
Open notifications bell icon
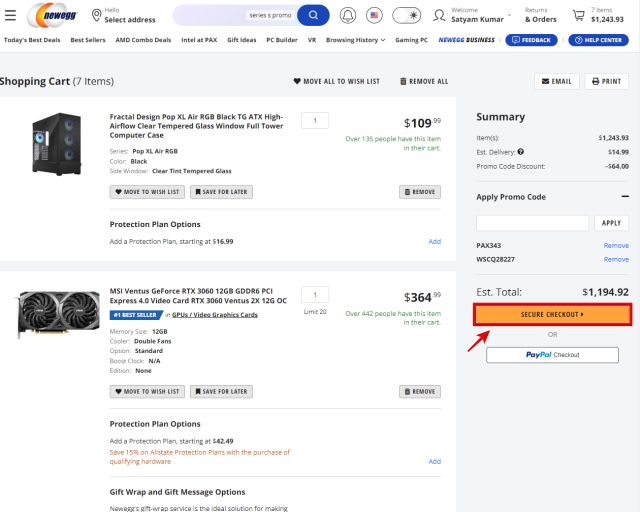(x=348, y=15)
